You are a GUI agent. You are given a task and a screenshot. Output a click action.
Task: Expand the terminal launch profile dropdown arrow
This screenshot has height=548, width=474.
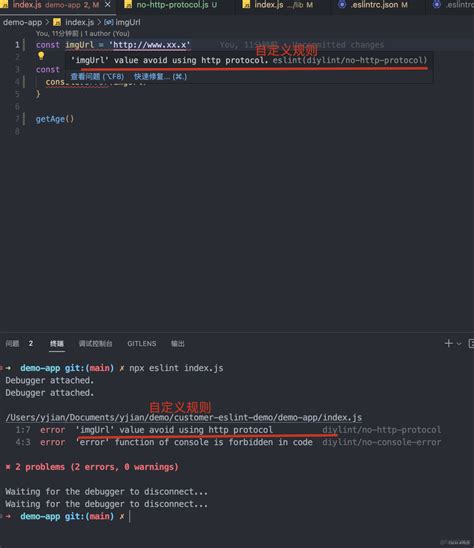[459, 344]
